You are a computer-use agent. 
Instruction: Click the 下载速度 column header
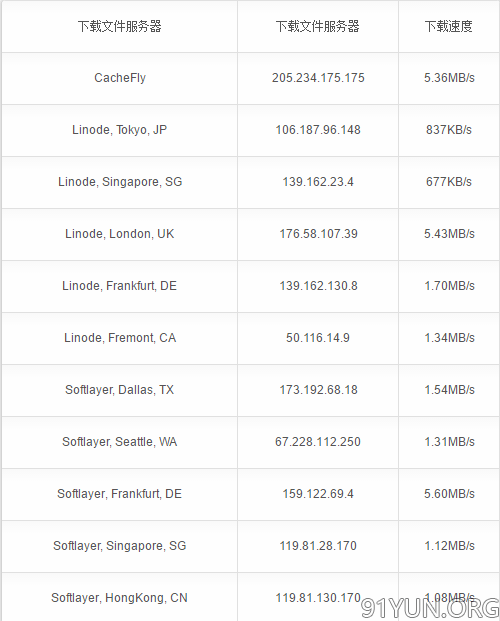pyautogui.click(x=449, y=26)
